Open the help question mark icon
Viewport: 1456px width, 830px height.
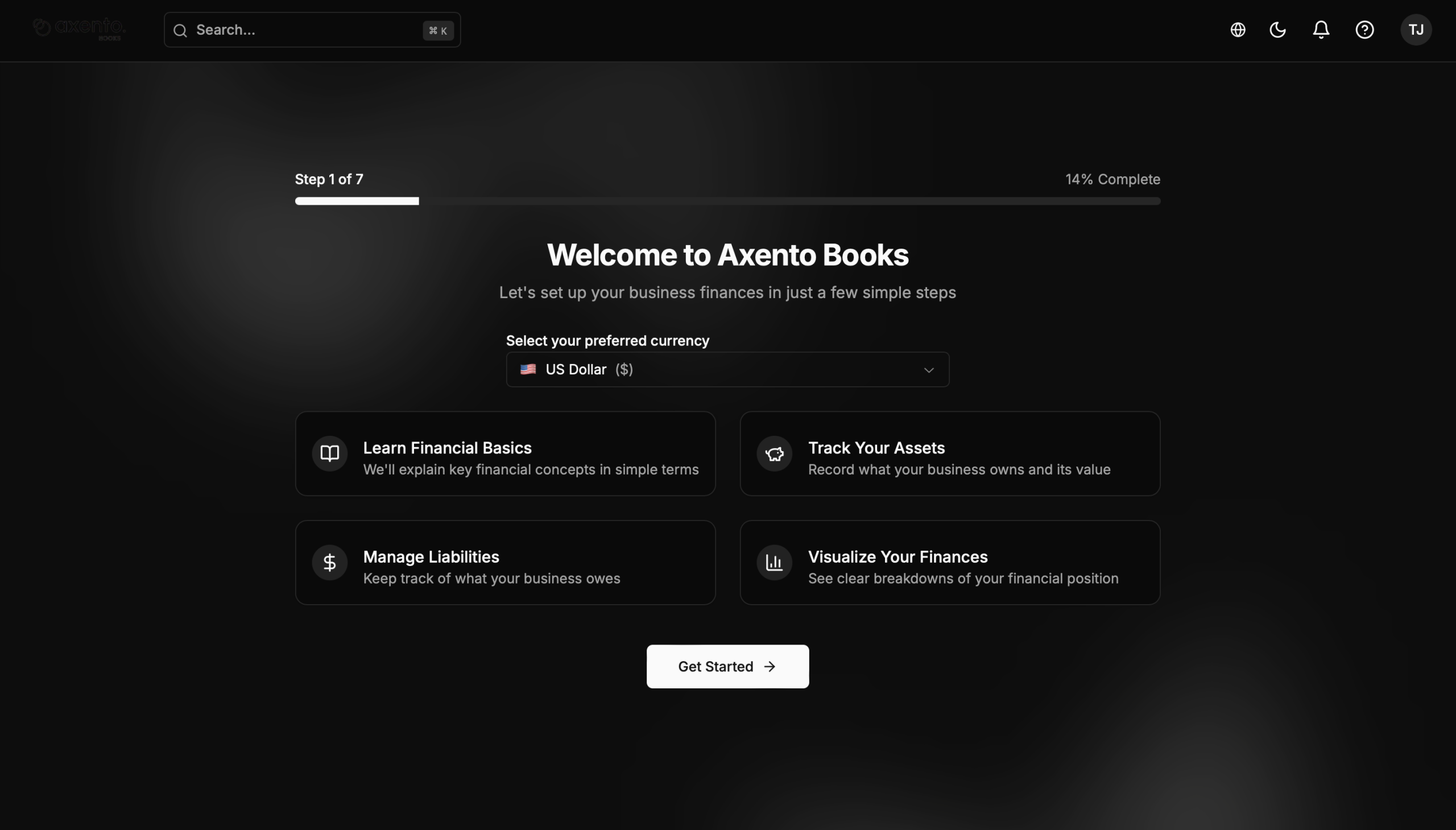pos(1364,30)
